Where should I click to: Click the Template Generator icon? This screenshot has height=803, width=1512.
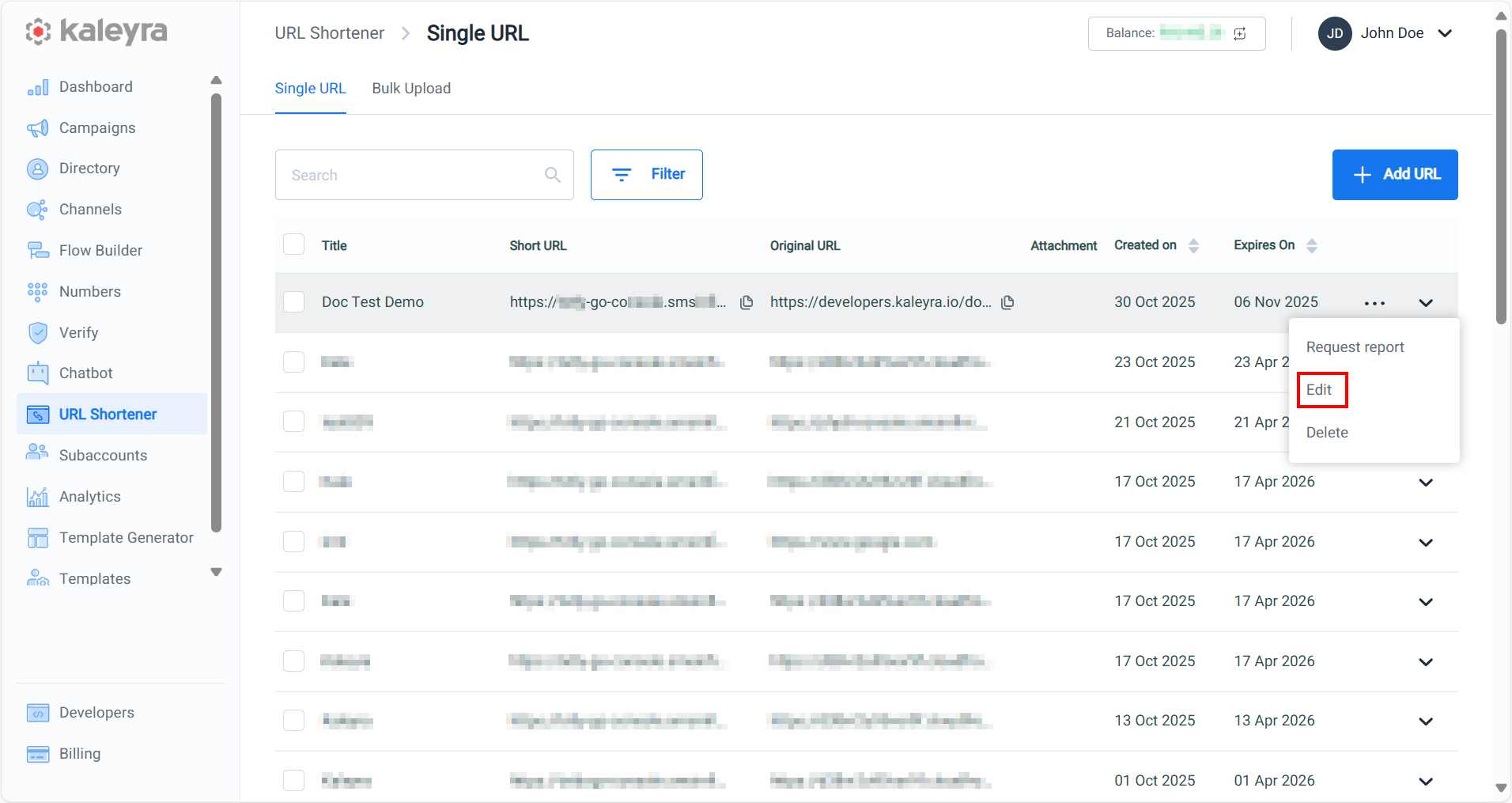pyautogui.click(x=38, y=538)
